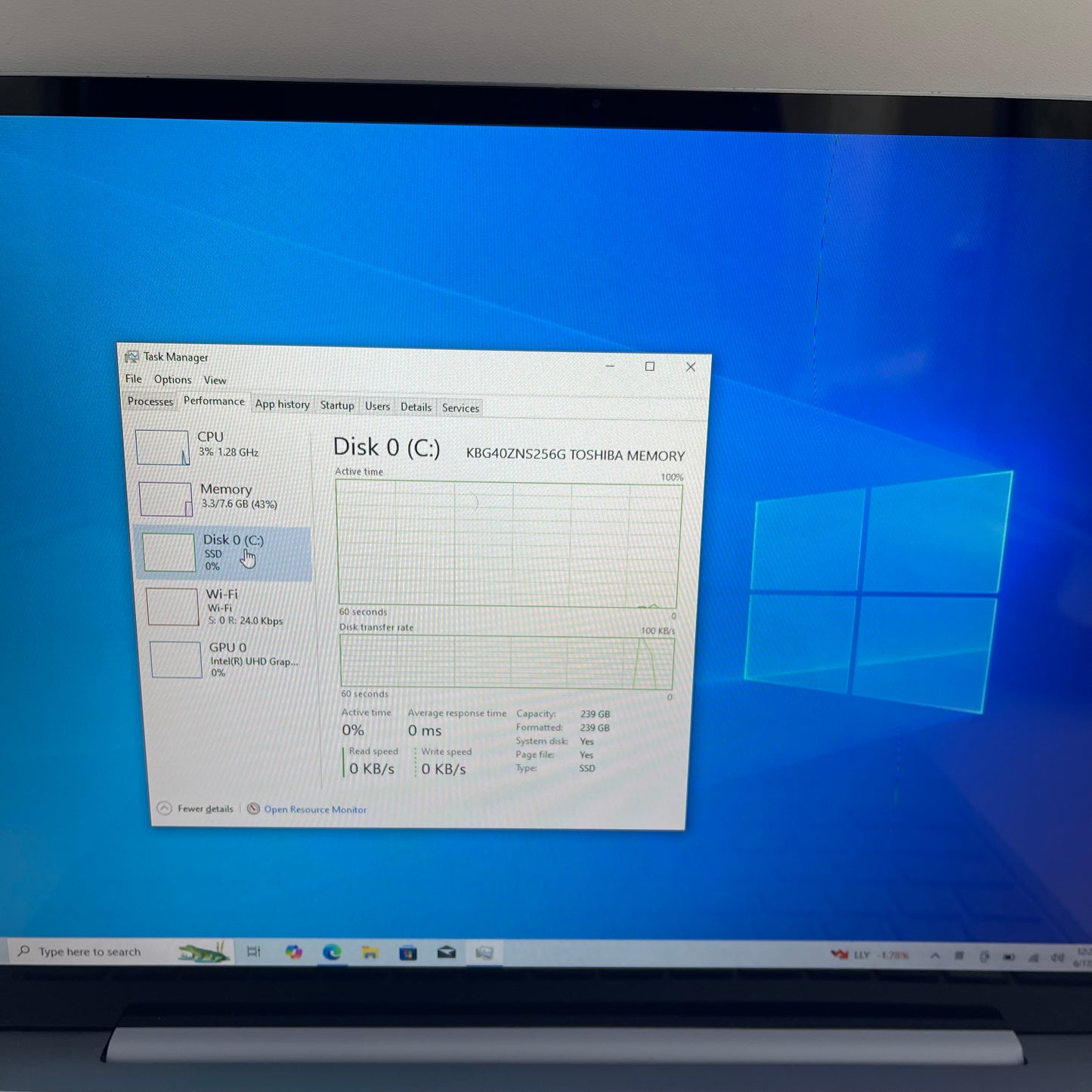Click the Disk transfer rate graph

tap(506, 663)
